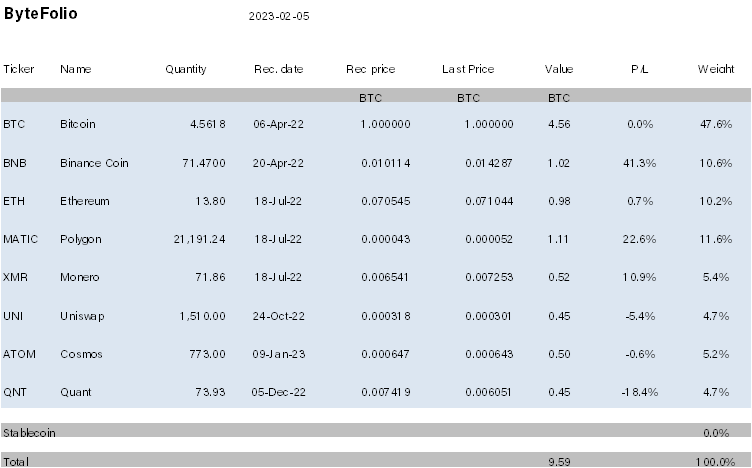This screenshot has height=468, width=752.
Task: Click the Stablecoin row label
Action: [29, 433]
